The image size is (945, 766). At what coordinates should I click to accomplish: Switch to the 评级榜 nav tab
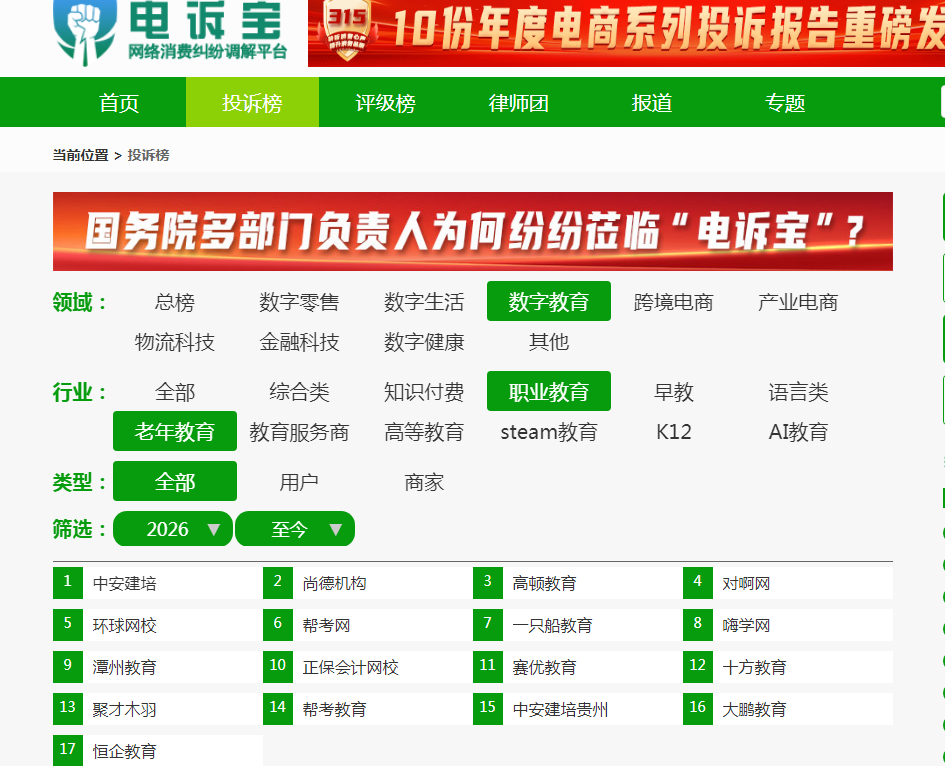coord(386,102)
